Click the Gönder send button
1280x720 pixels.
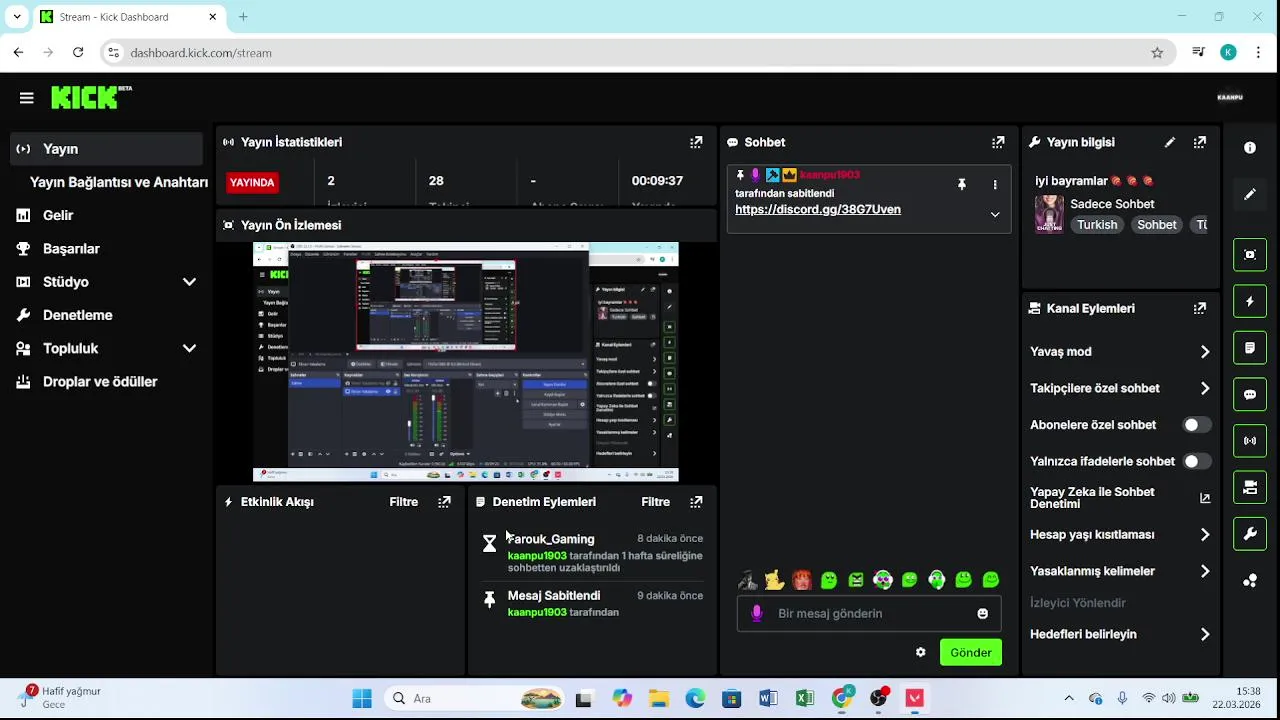click(x=971, y=652)
